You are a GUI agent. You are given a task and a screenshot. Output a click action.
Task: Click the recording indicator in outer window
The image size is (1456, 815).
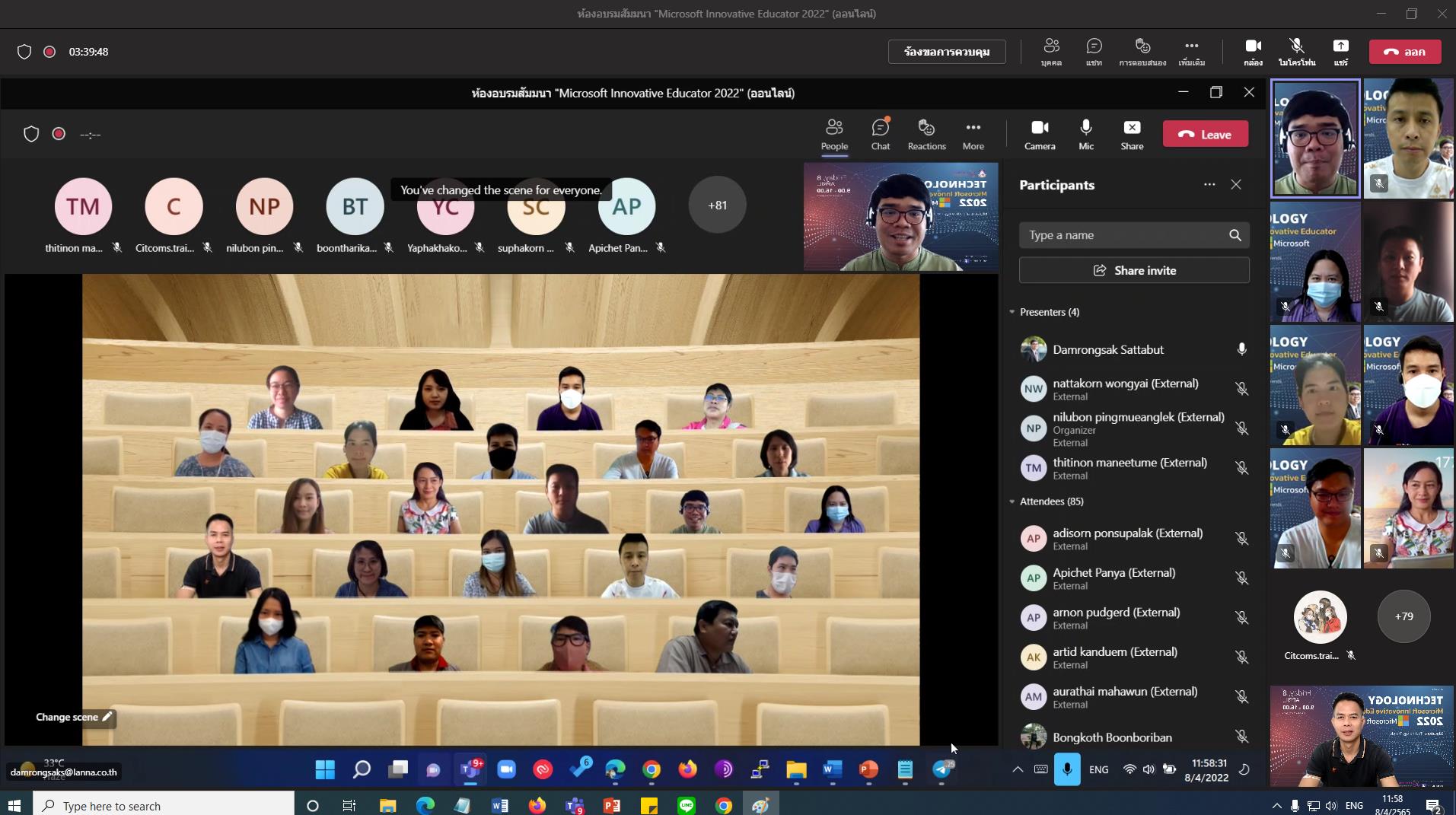point(49,52)
